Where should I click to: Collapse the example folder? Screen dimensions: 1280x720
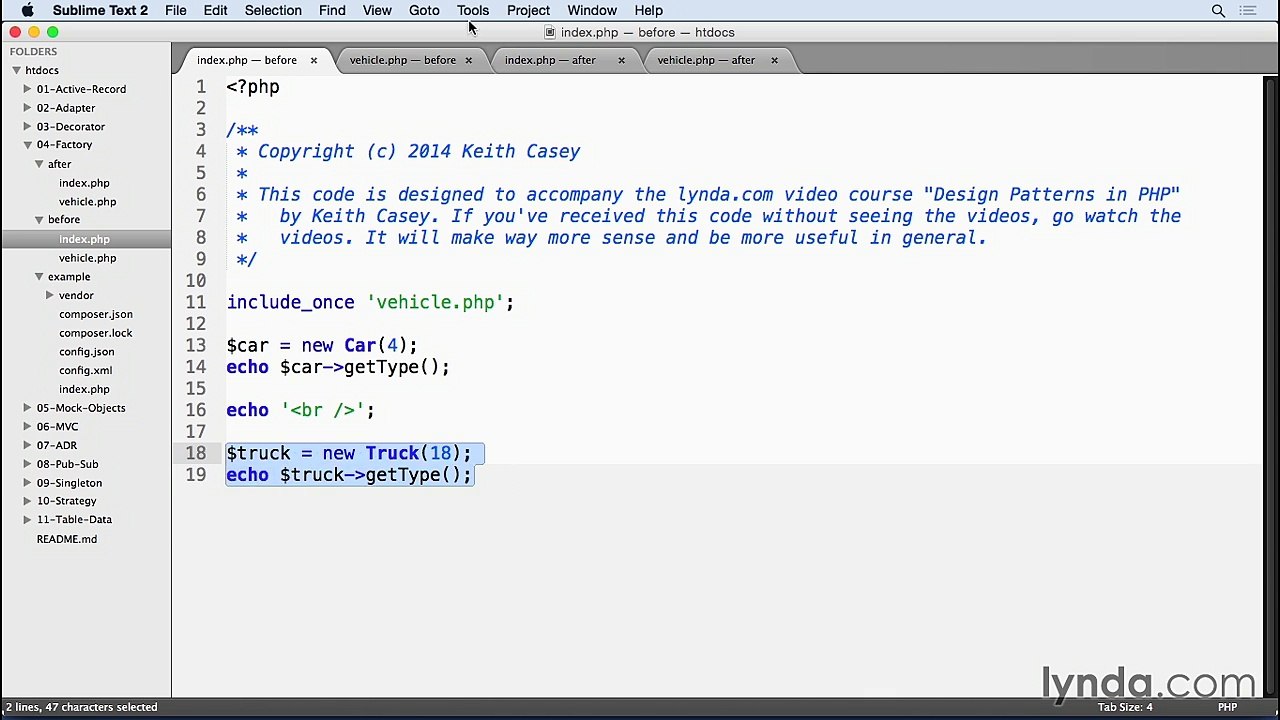[x=39, y=277]
